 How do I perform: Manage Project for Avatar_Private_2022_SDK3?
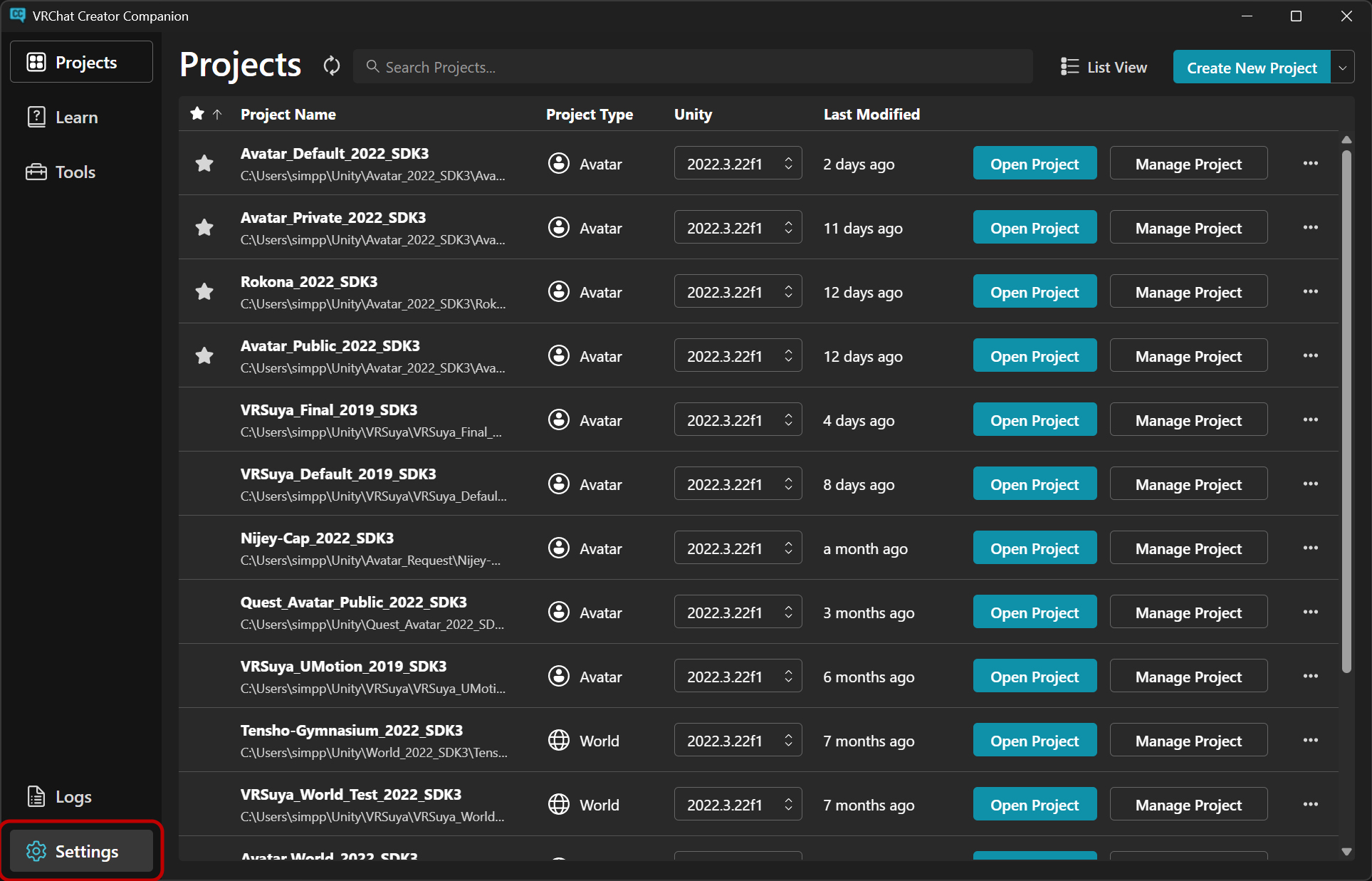pos(1188,228)
